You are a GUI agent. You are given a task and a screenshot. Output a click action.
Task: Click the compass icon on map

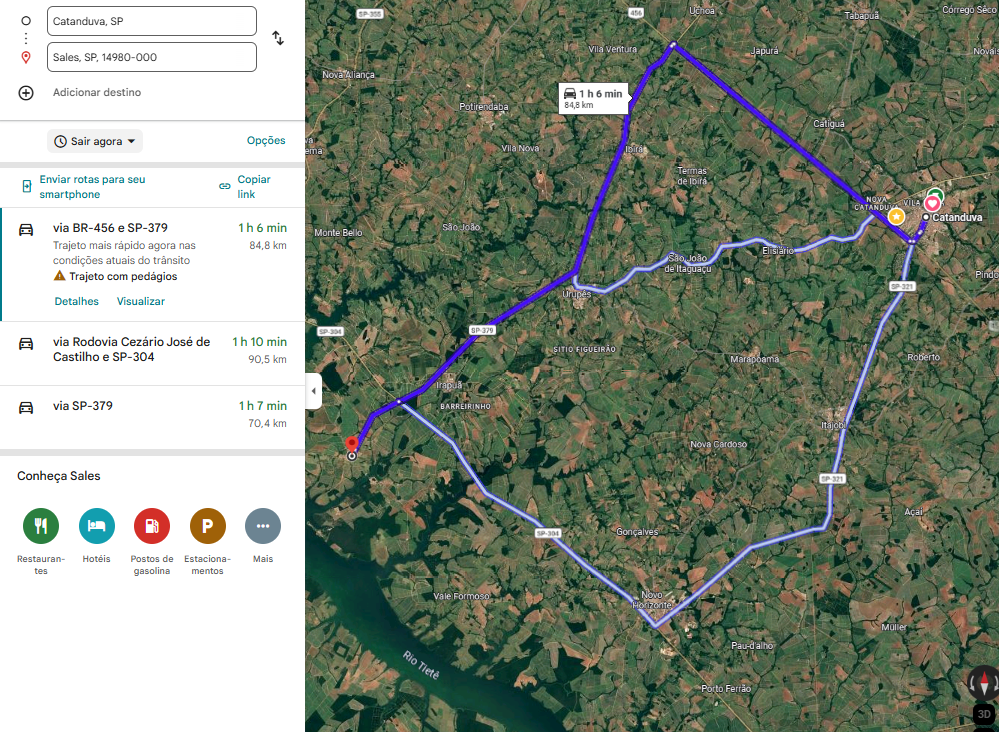click(x=983, y=684)
